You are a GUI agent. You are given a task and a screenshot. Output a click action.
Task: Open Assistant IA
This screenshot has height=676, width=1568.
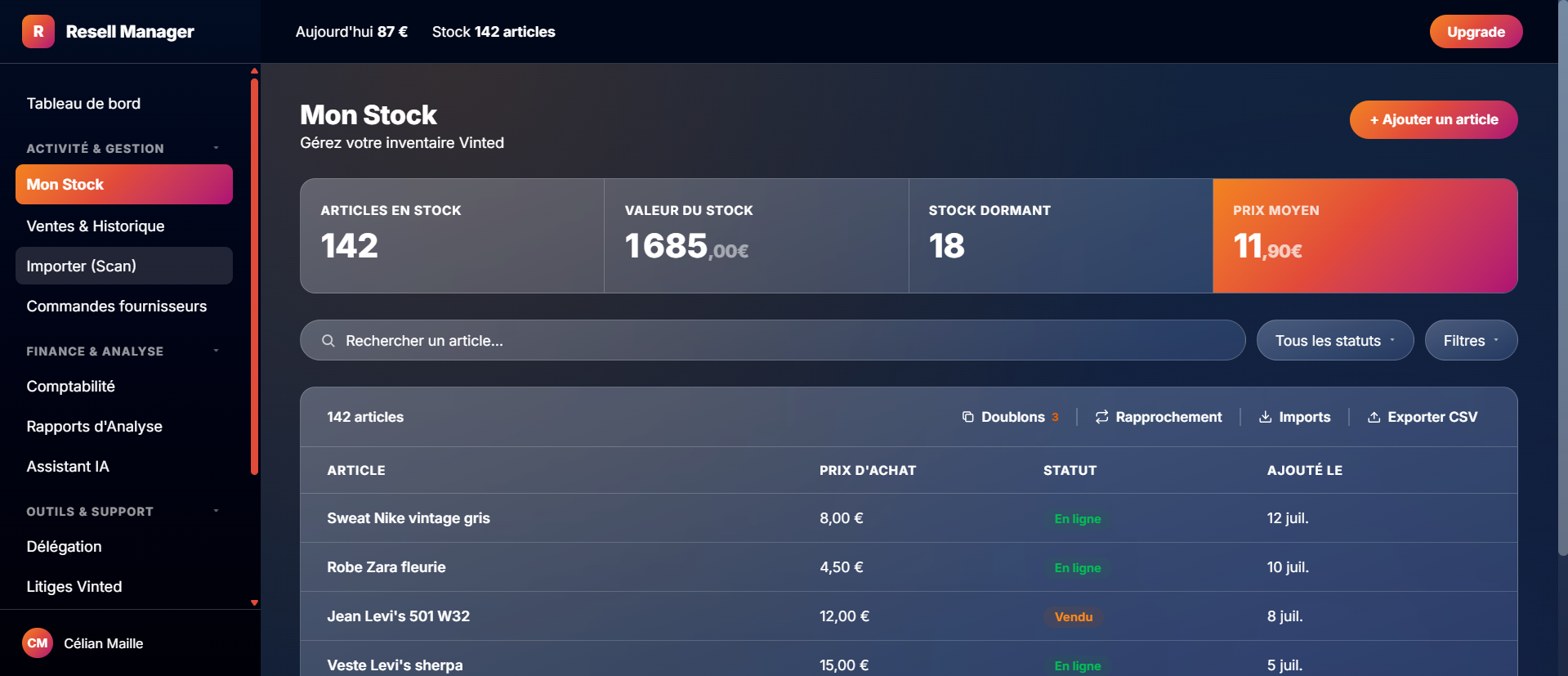[124, 466]
